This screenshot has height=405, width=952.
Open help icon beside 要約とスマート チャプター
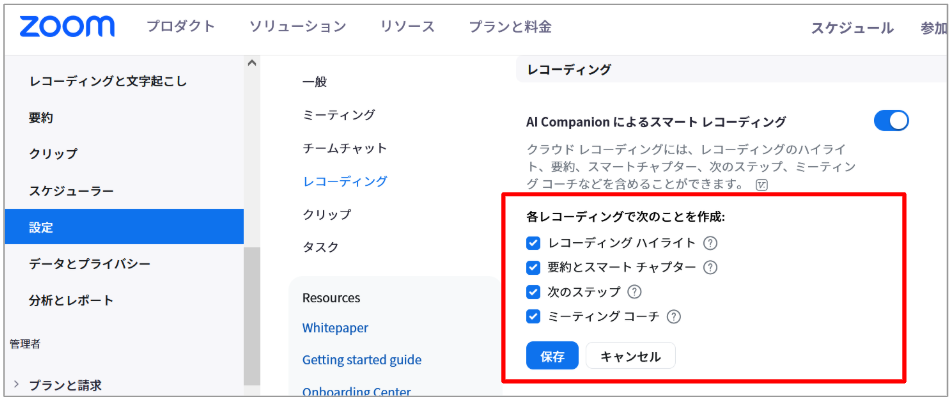(x=710, y=268)
